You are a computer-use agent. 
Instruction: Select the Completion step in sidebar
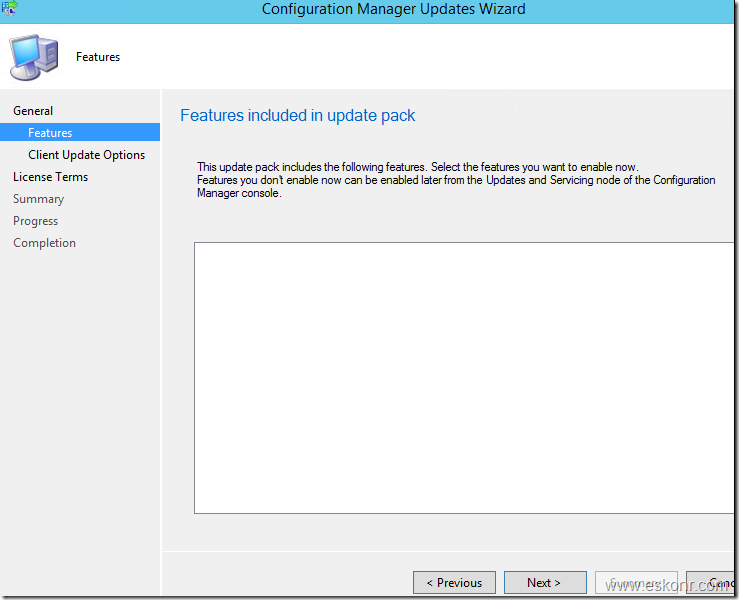coord(44,243)
